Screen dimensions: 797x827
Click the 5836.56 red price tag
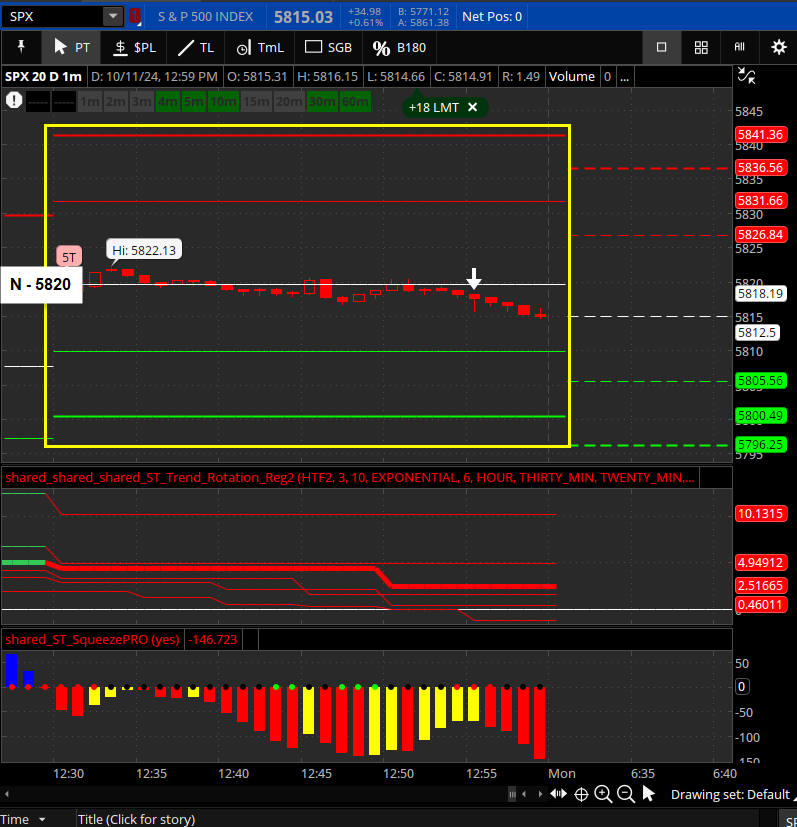tap(760, 168)
